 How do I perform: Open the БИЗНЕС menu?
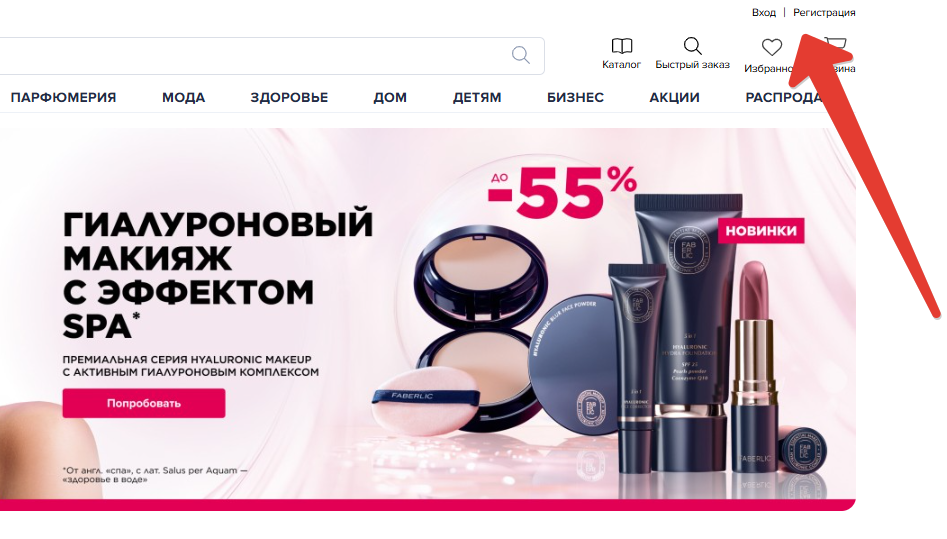coord(576,97)
